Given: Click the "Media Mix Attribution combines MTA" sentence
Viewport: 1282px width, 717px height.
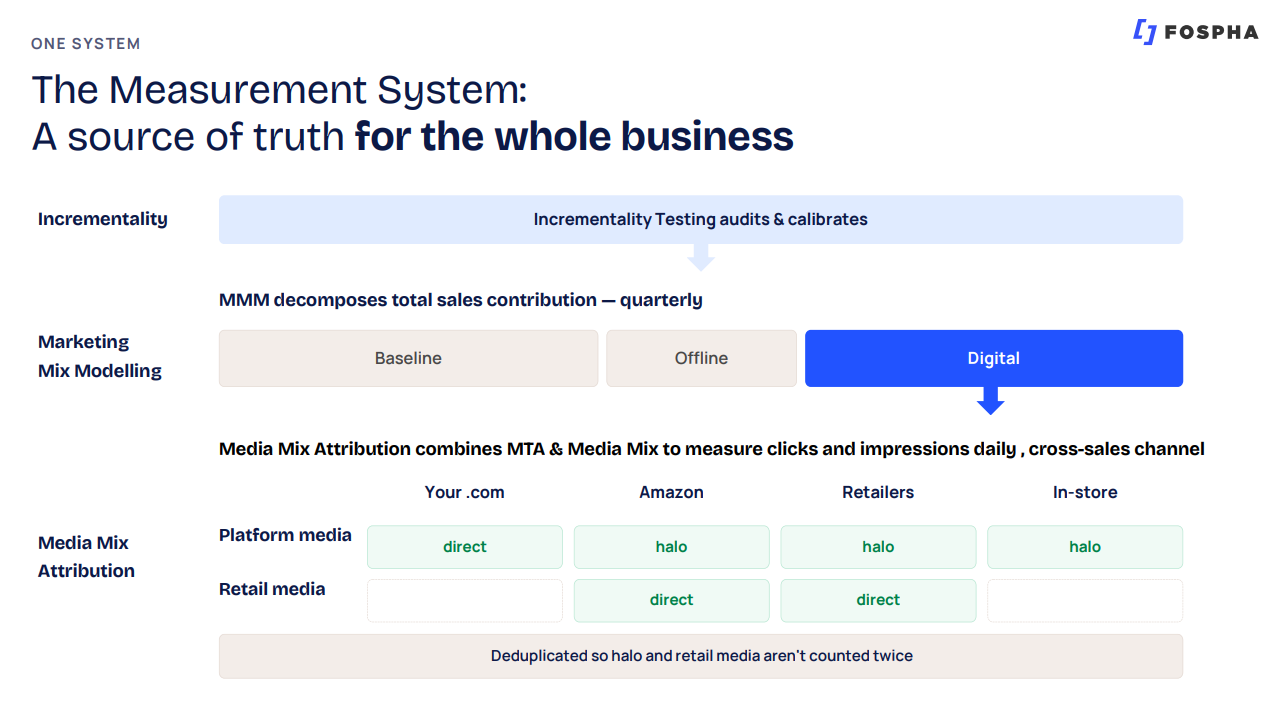Looking at the screenshot, I should click(x=712, y=449).
